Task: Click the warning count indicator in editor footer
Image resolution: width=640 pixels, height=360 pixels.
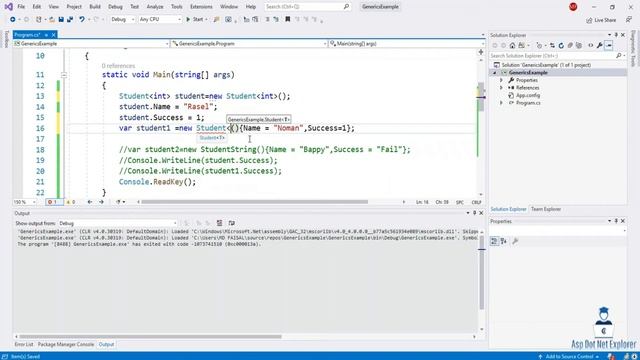Action: point(71,202)
